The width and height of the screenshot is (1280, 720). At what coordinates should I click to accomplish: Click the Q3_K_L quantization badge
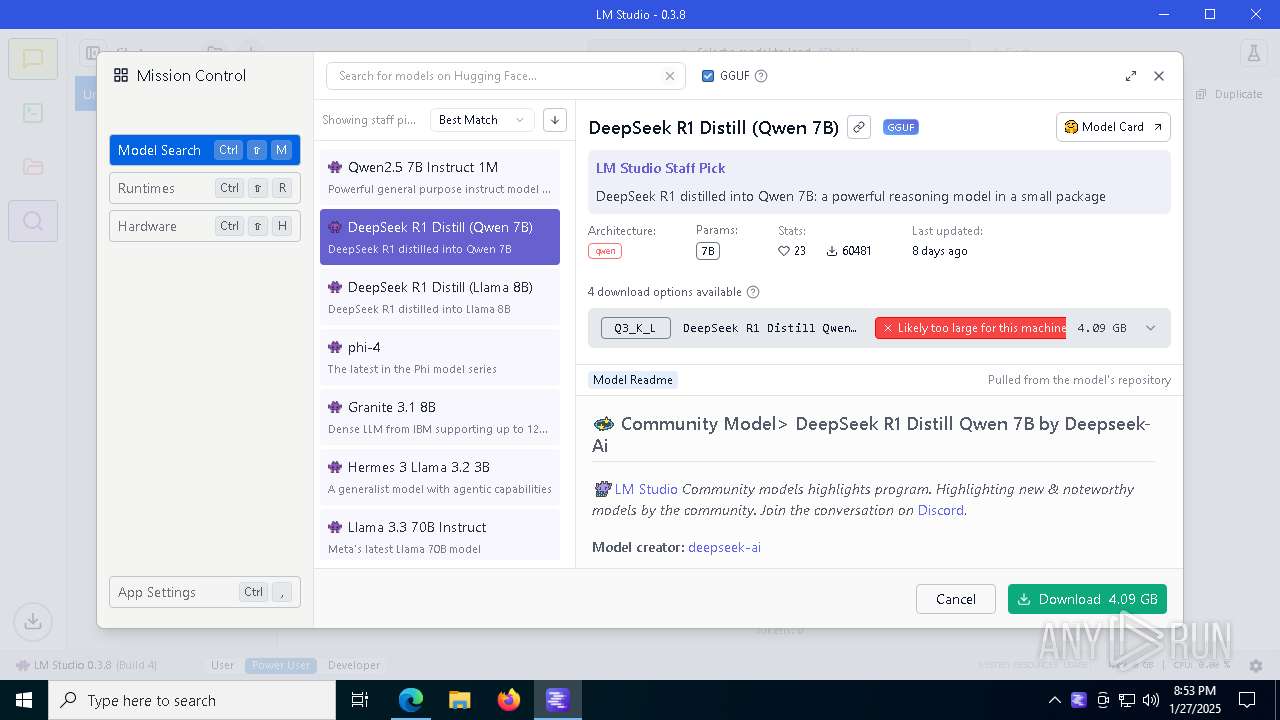point(635,328)
